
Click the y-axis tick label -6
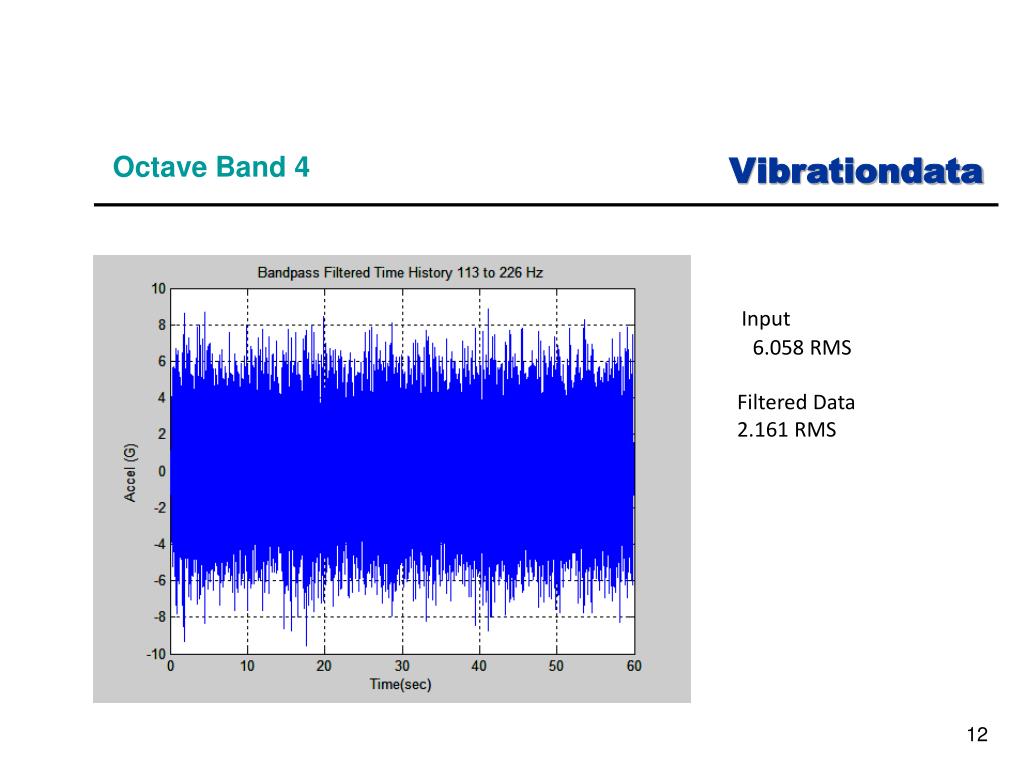[159, 580]
